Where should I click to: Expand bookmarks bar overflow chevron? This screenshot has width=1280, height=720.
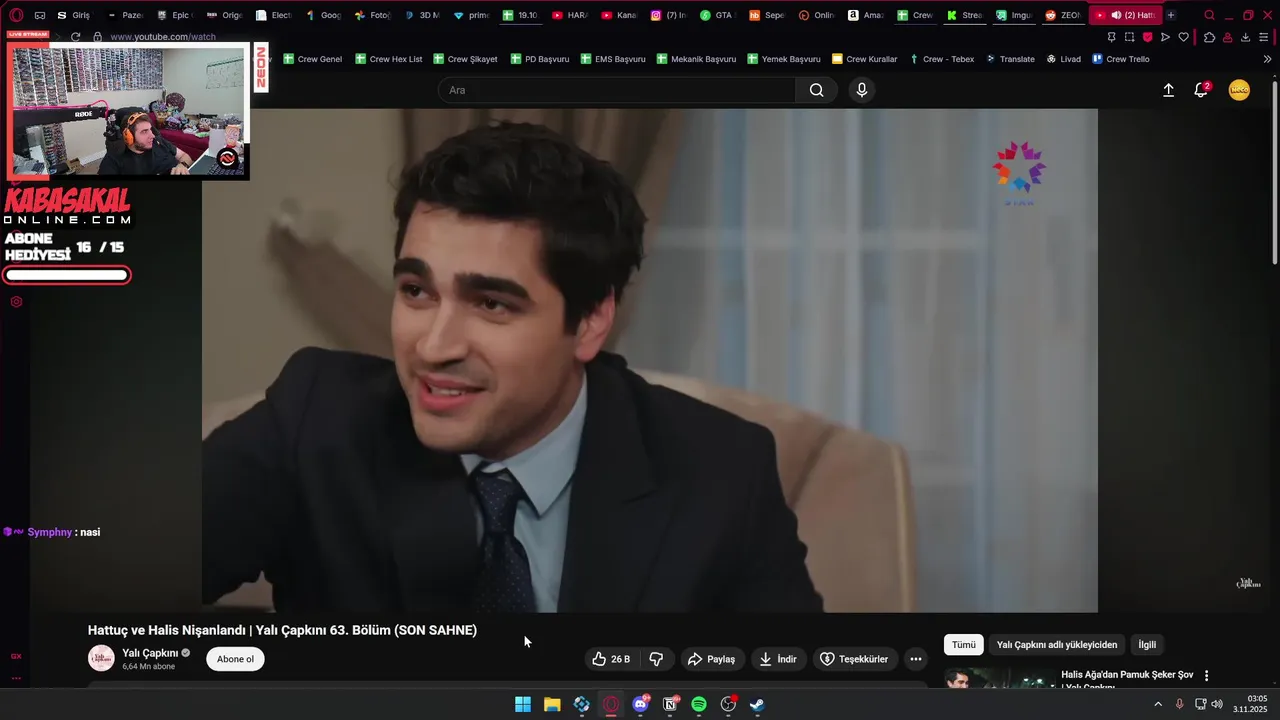1268,59
